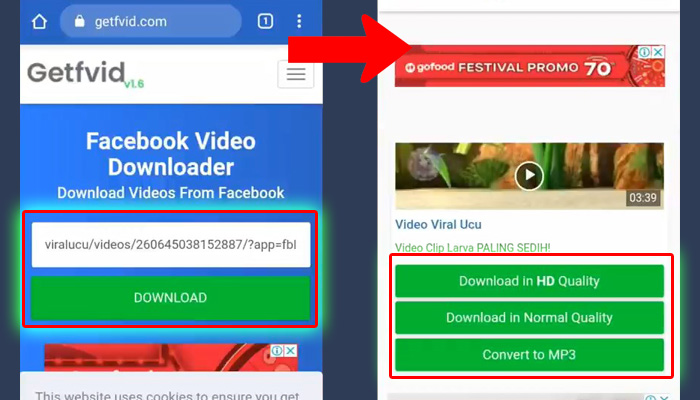
Task: Close the gofood banner ad with its X
Action: [x=658, y=52]
